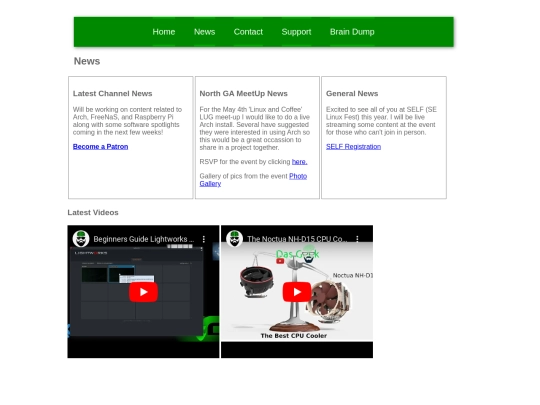Open the Beginners Guide Lightworks video title

144,239
